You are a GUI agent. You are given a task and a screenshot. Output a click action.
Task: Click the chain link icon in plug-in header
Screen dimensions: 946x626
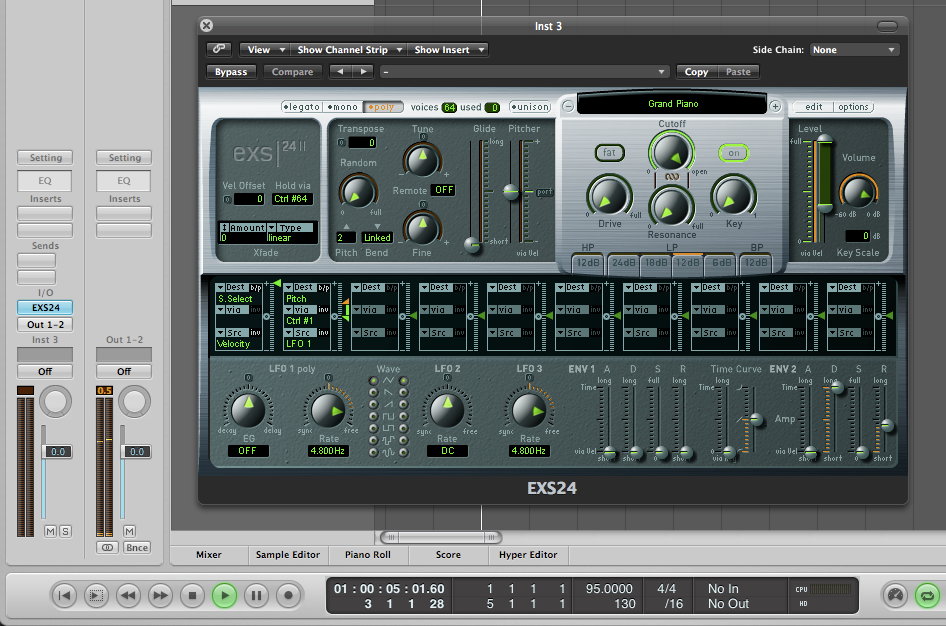click(218, 49)
